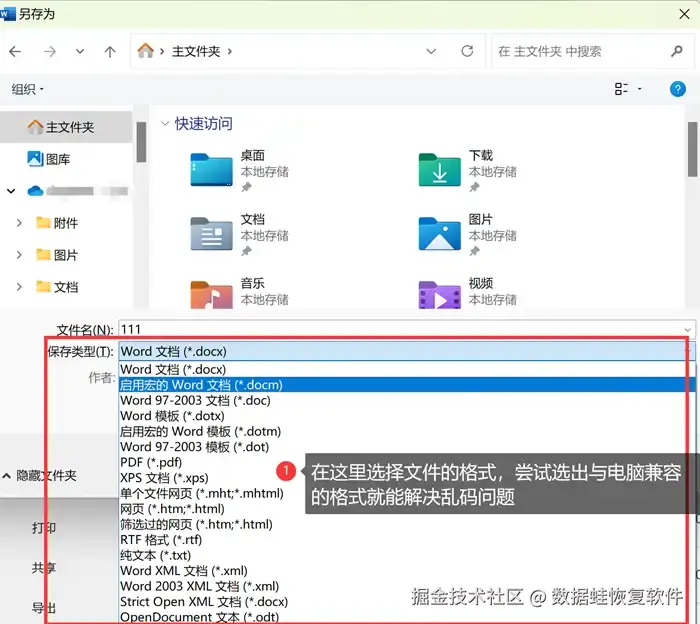Expand the 附件 folder node
Image resolution: width=700 pixels, height=624 pixels.
click(x=19, y=223)
